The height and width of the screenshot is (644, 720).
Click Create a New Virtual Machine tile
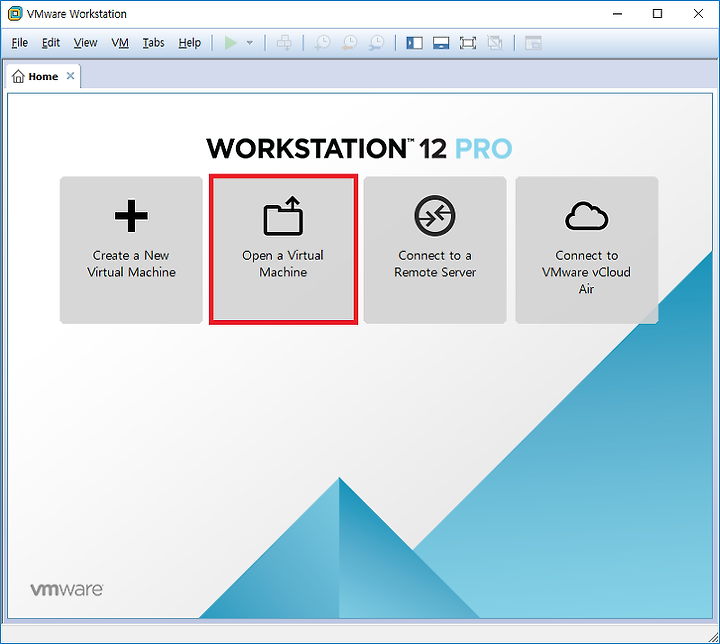131,250
